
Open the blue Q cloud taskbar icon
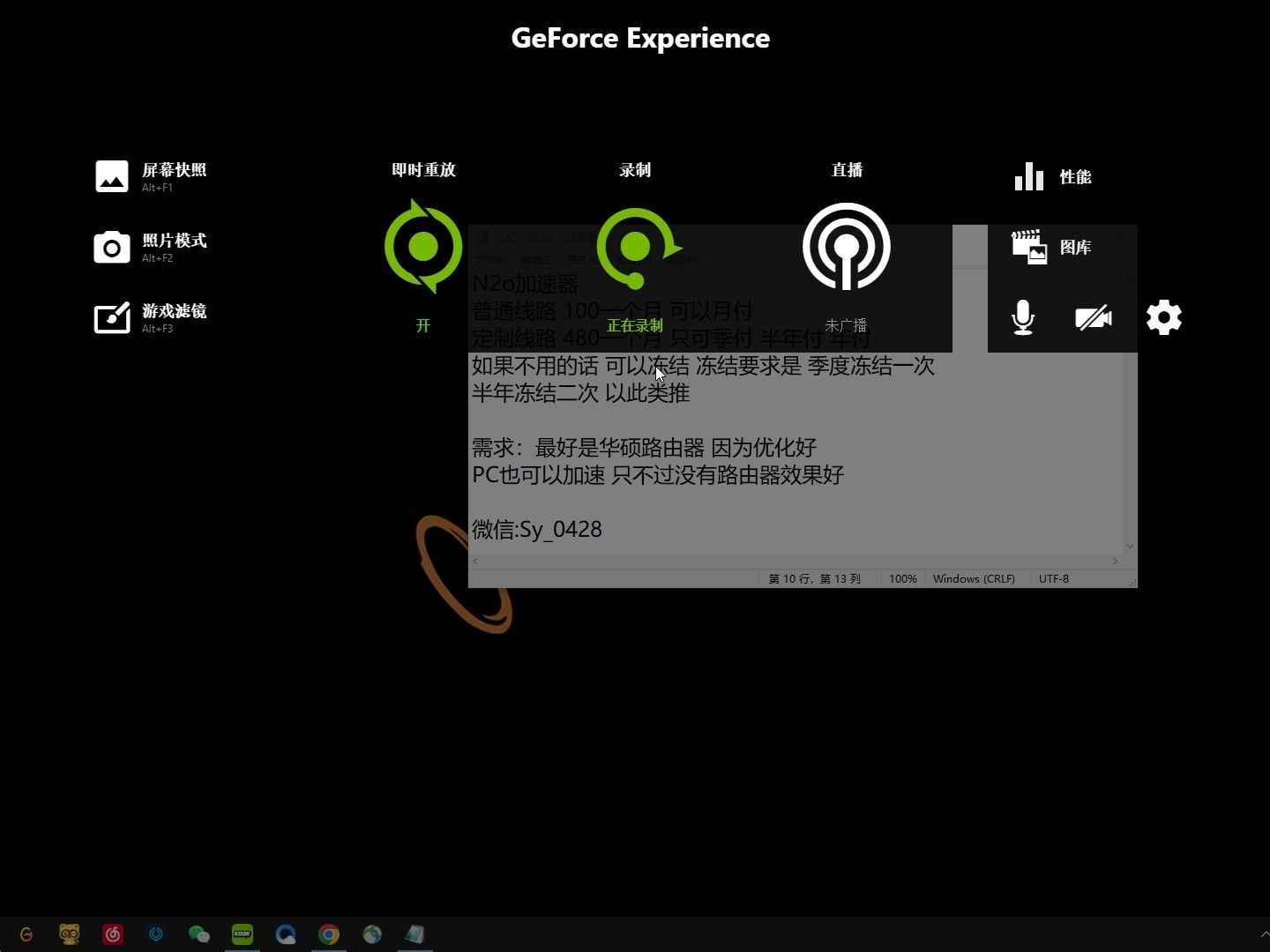point(286,934)
